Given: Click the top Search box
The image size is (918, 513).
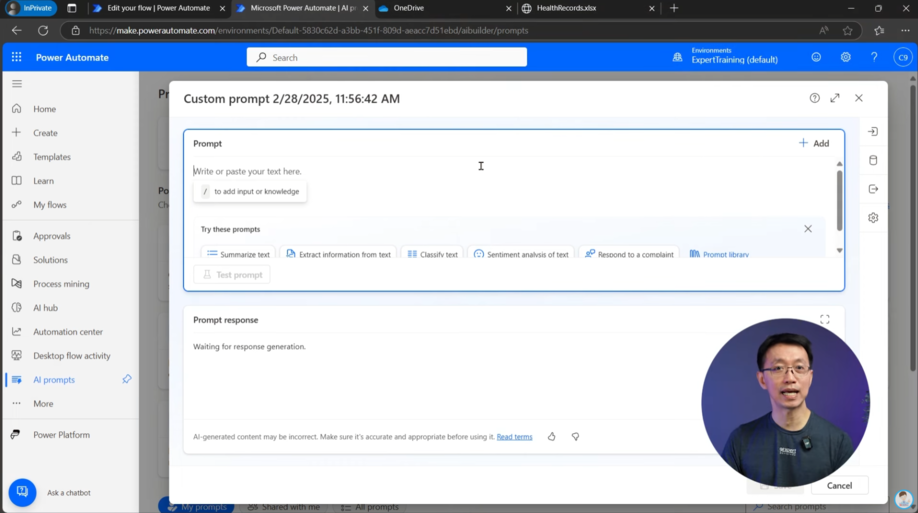Looking at the screenshot, I should [x=386, y=57].
